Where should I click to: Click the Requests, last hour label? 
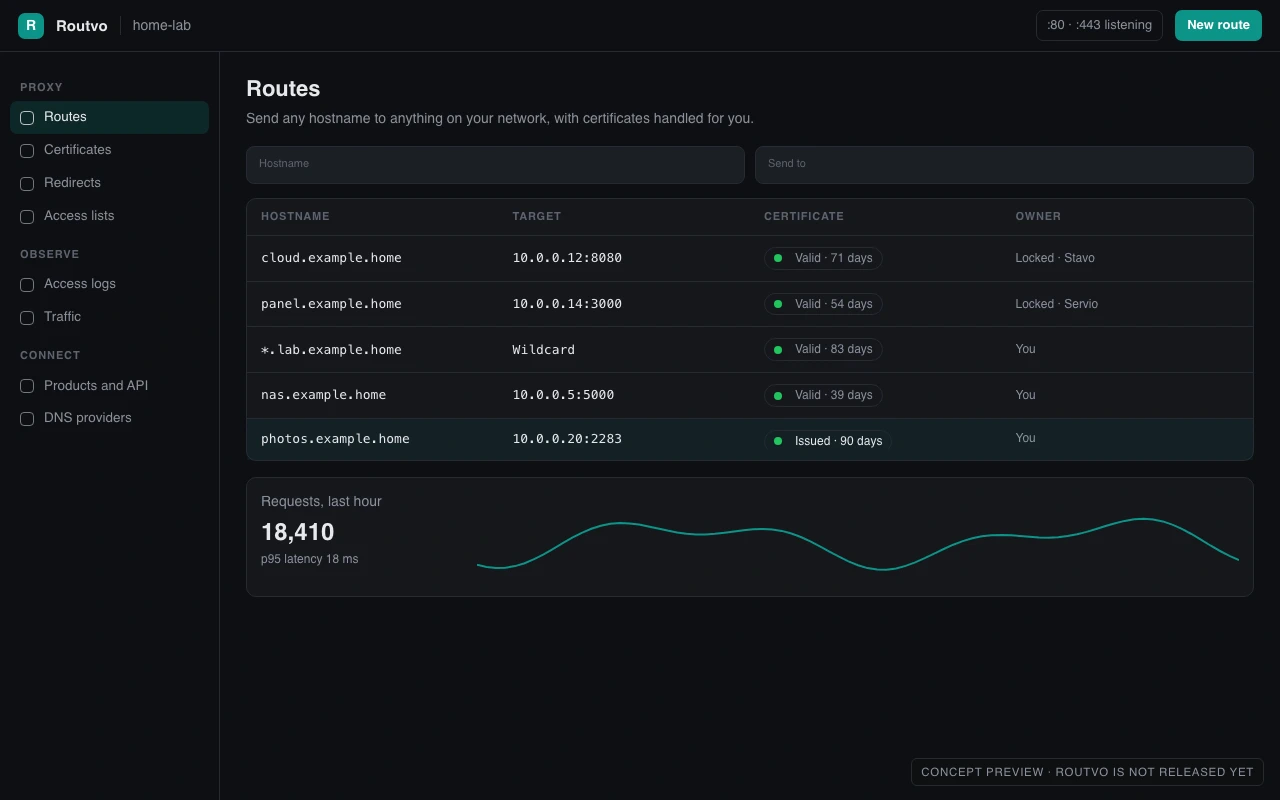[x=321, y=501]
